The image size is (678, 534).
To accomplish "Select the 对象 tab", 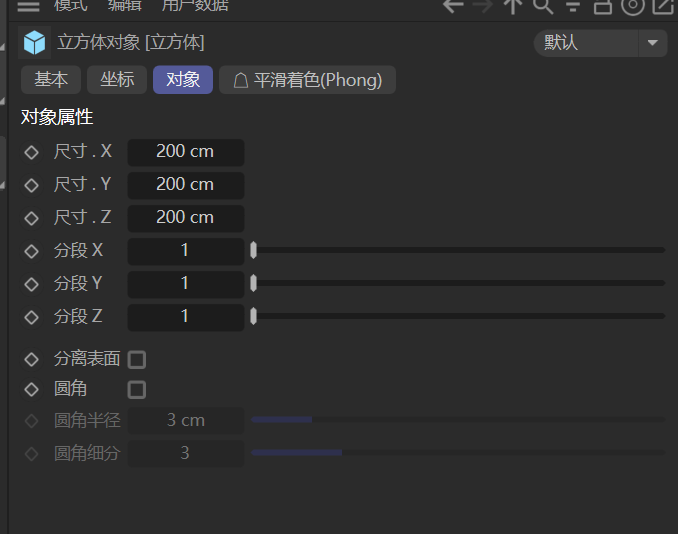I will [183, 80].
